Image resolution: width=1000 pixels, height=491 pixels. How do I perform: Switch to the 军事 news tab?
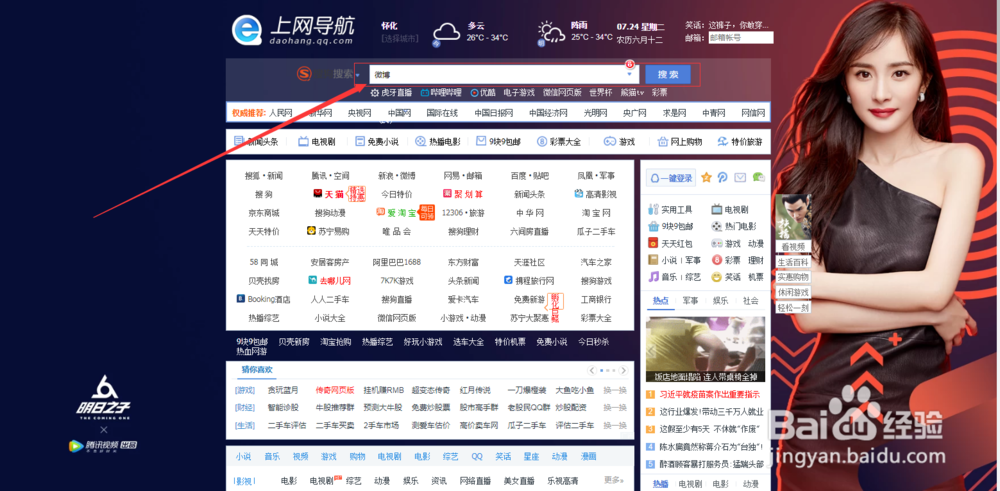tap(690, 300)
